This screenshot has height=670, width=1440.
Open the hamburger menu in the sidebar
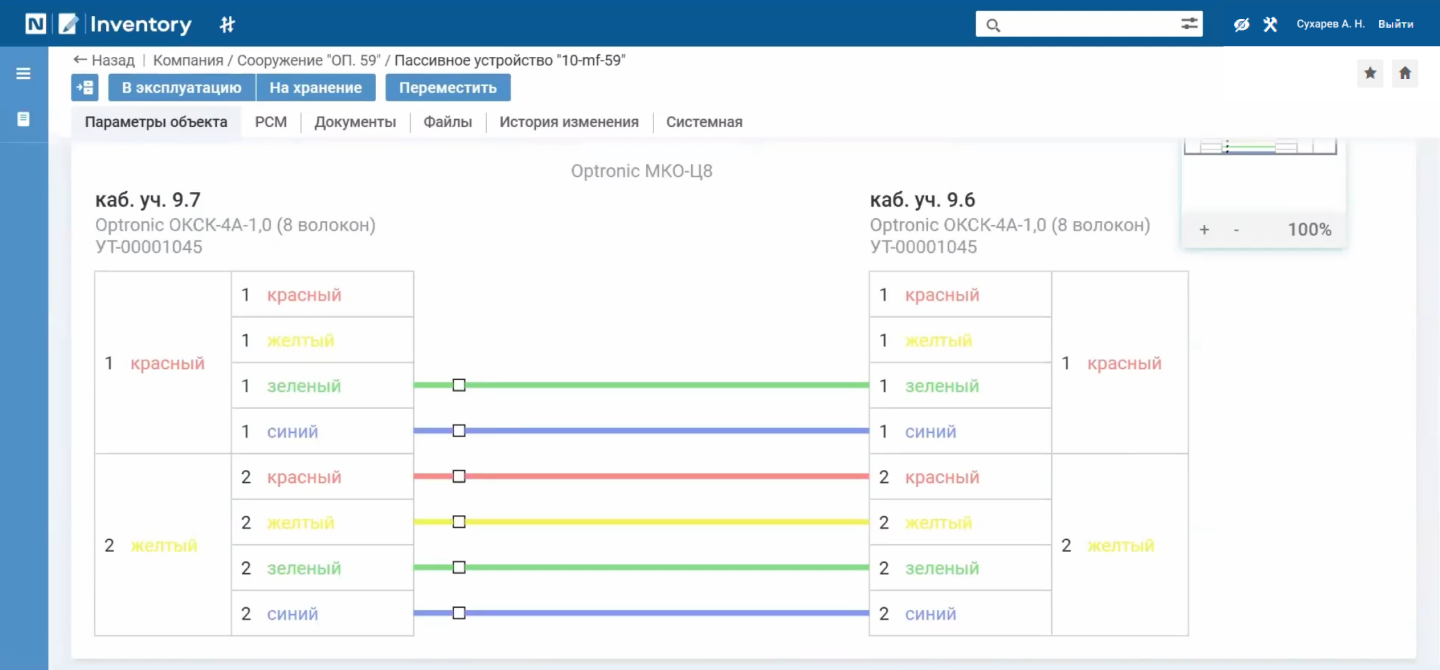pos(23,73)
